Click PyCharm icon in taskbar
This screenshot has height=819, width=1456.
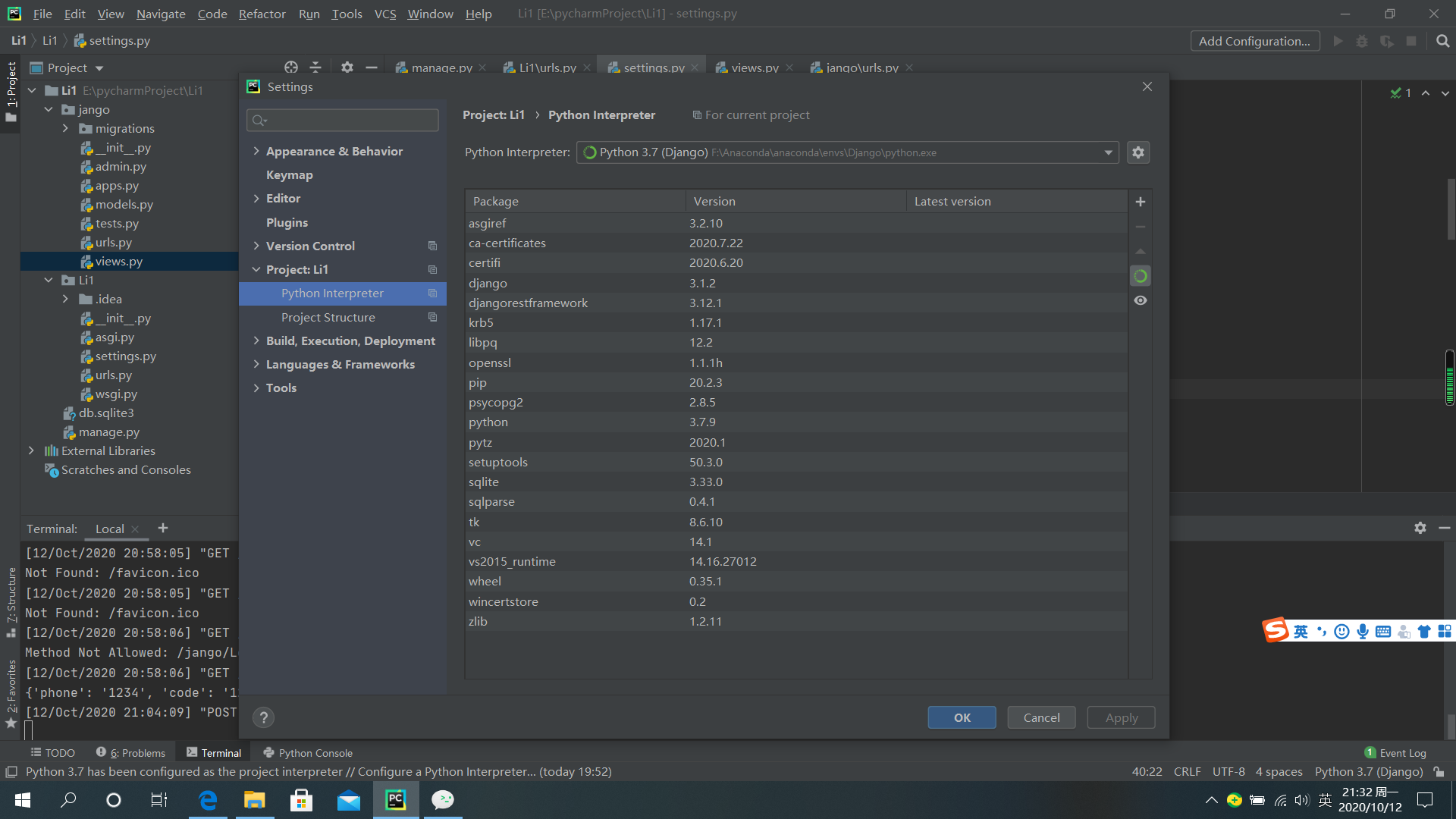pos(396,800)
